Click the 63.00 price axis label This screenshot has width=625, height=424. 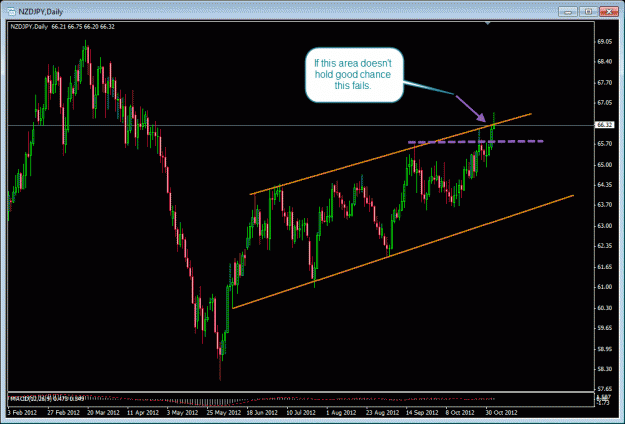click(x=605, y=226)
